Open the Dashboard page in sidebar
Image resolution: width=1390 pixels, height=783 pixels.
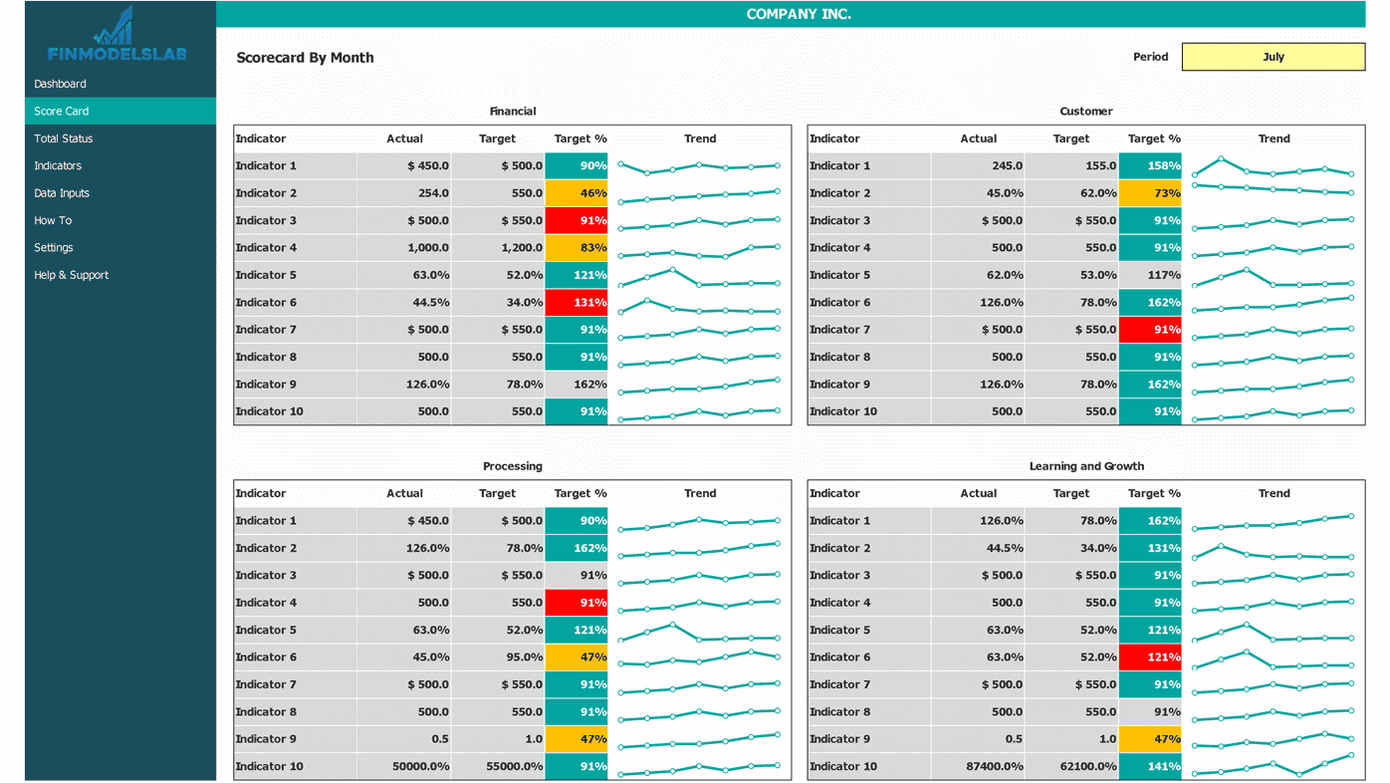pos(60,84)
